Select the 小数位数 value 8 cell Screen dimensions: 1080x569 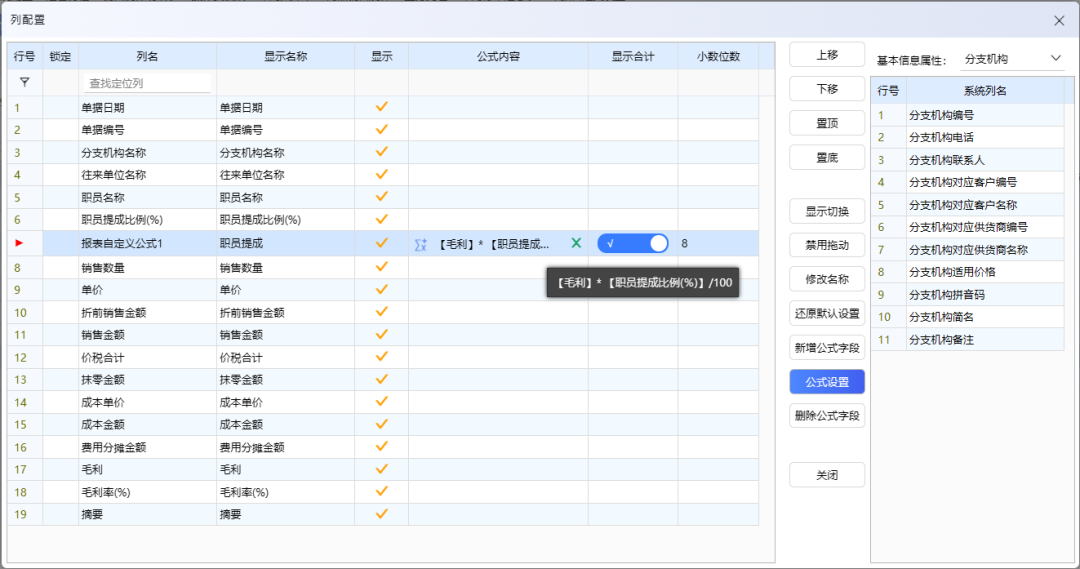coord(716,243)
